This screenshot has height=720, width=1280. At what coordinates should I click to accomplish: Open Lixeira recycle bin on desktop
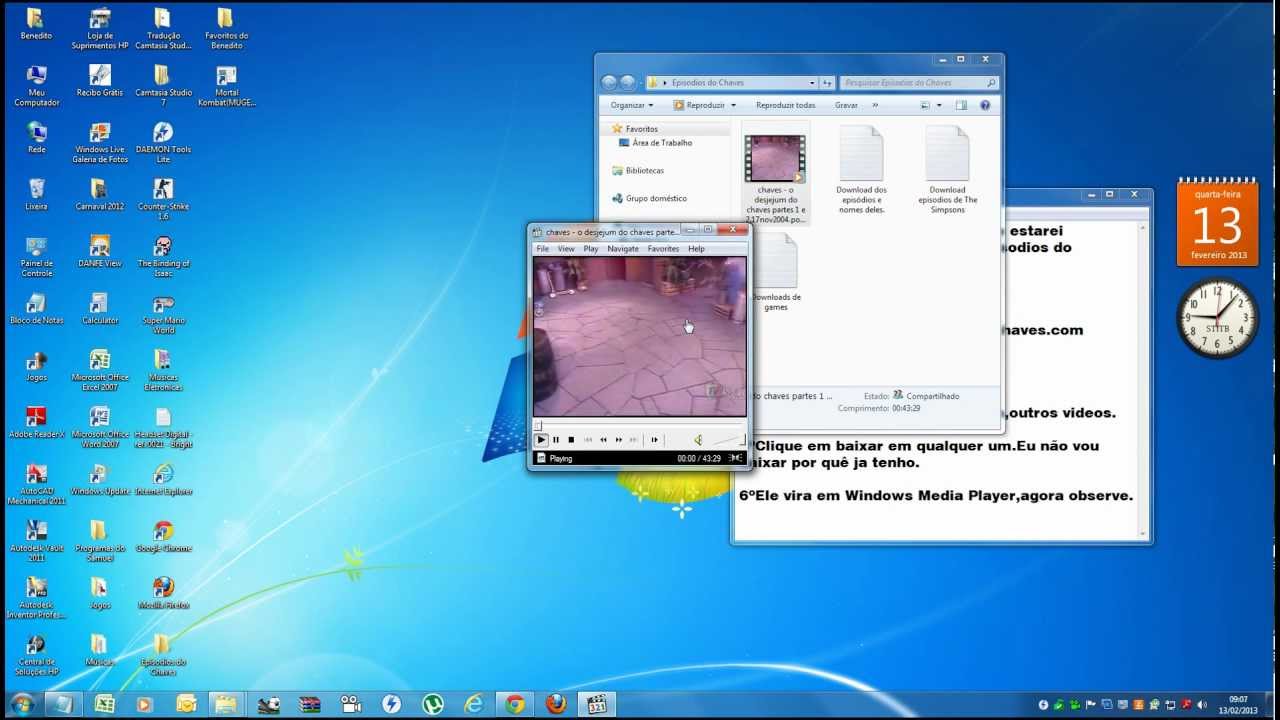pos(36,194)
